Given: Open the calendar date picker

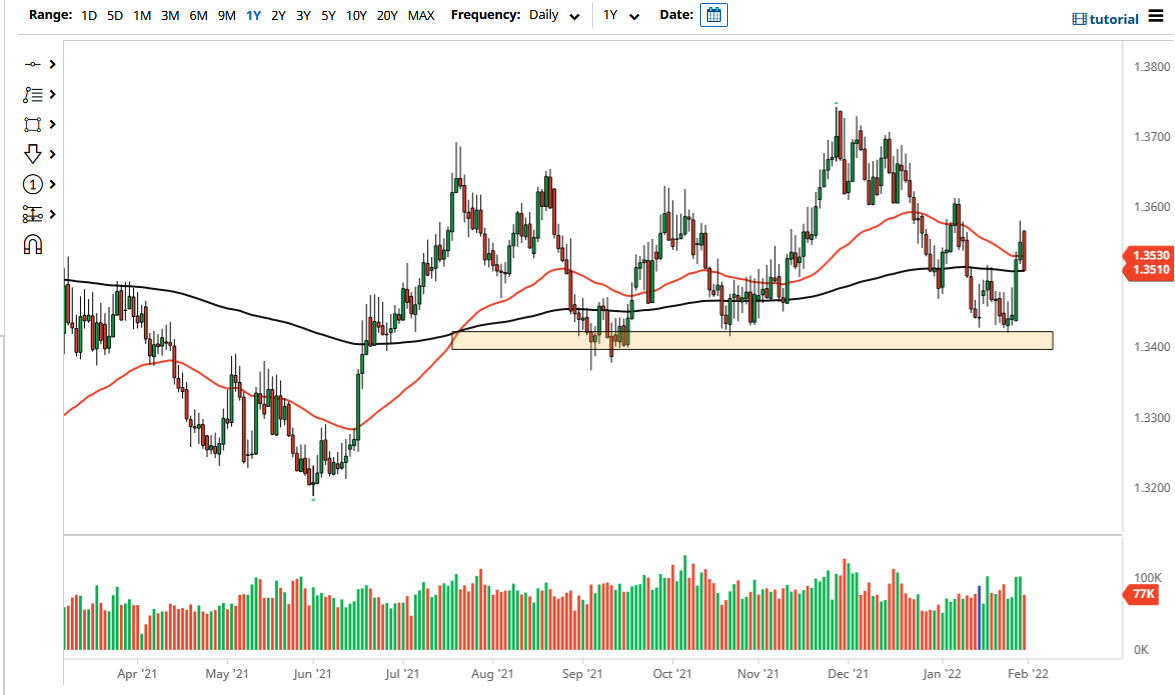Looking at the screenshot, I should (713, 15).
